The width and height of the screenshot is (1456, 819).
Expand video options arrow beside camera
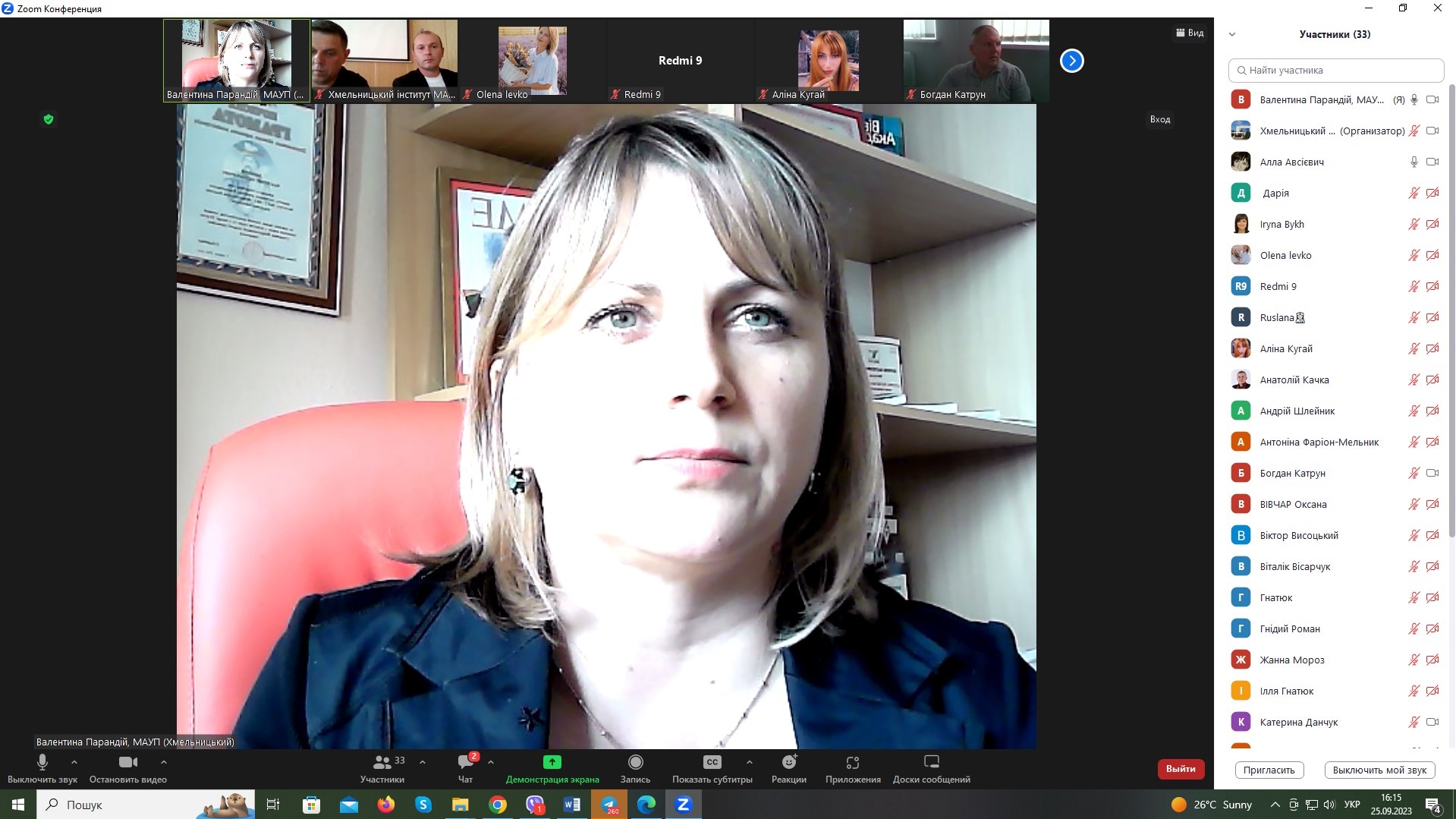tap(164, 762)
